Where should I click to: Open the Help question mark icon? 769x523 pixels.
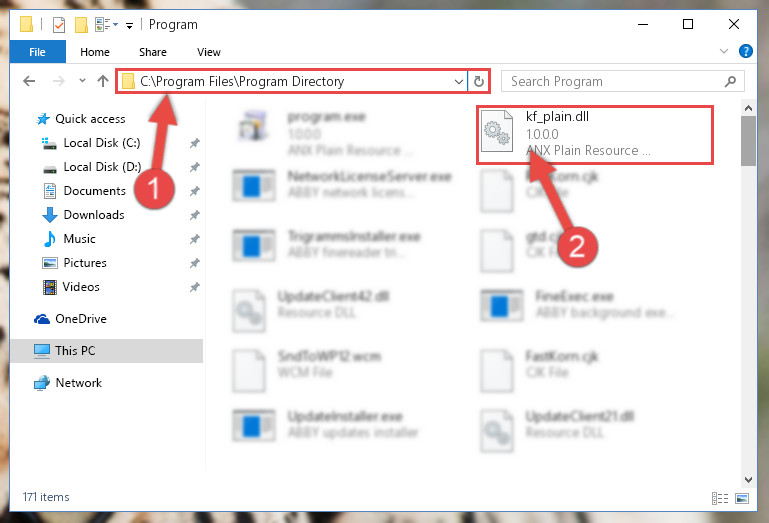(x=745, y=51)
